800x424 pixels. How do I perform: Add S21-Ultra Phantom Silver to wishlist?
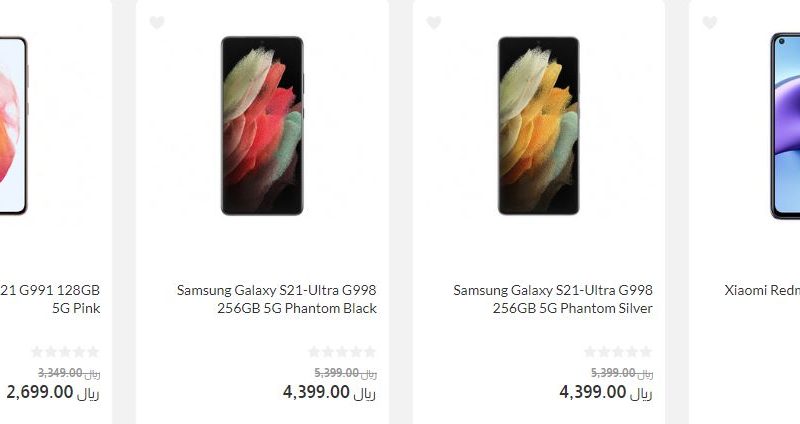pos(434,22)
